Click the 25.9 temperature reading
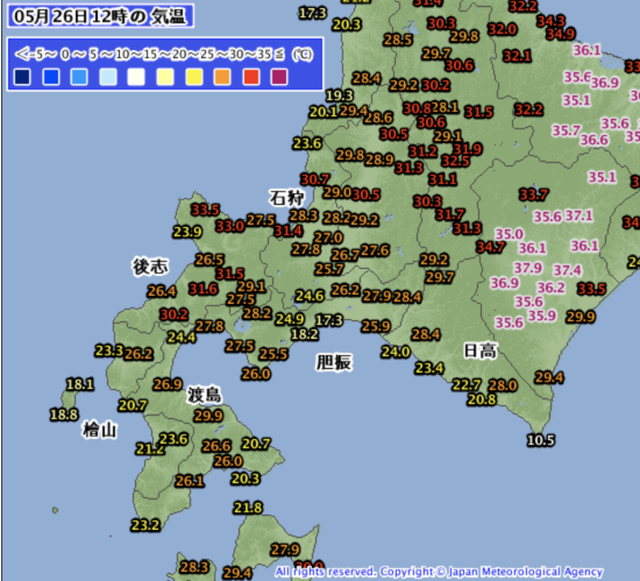Screen dimensions: 640x581 [376, 326]
